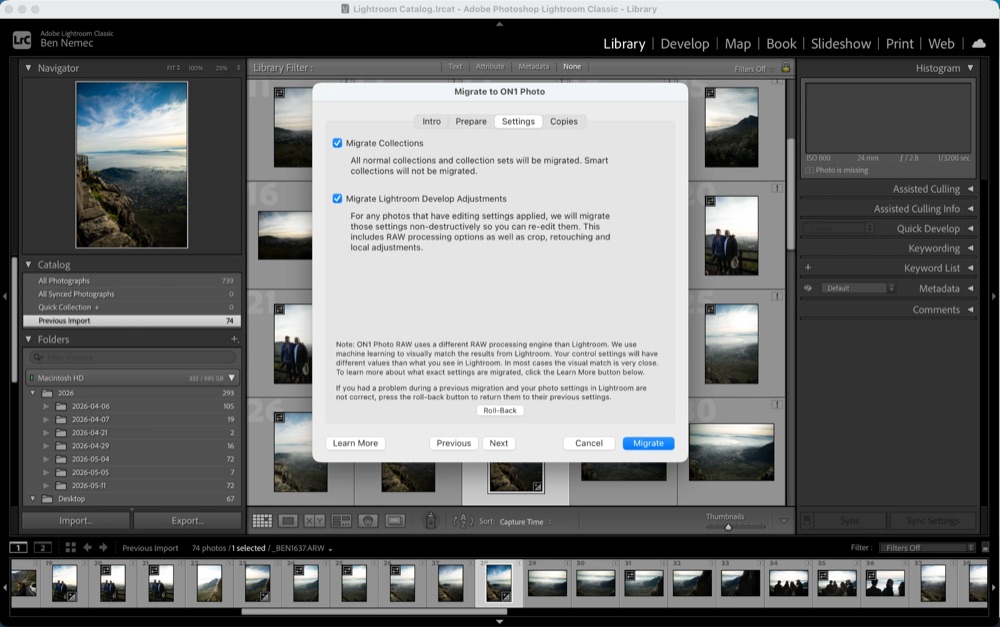The width and height of the screenshot is (1000, 627).
Task: Go back with filmstrip left arrow
Action: (87, 547)
